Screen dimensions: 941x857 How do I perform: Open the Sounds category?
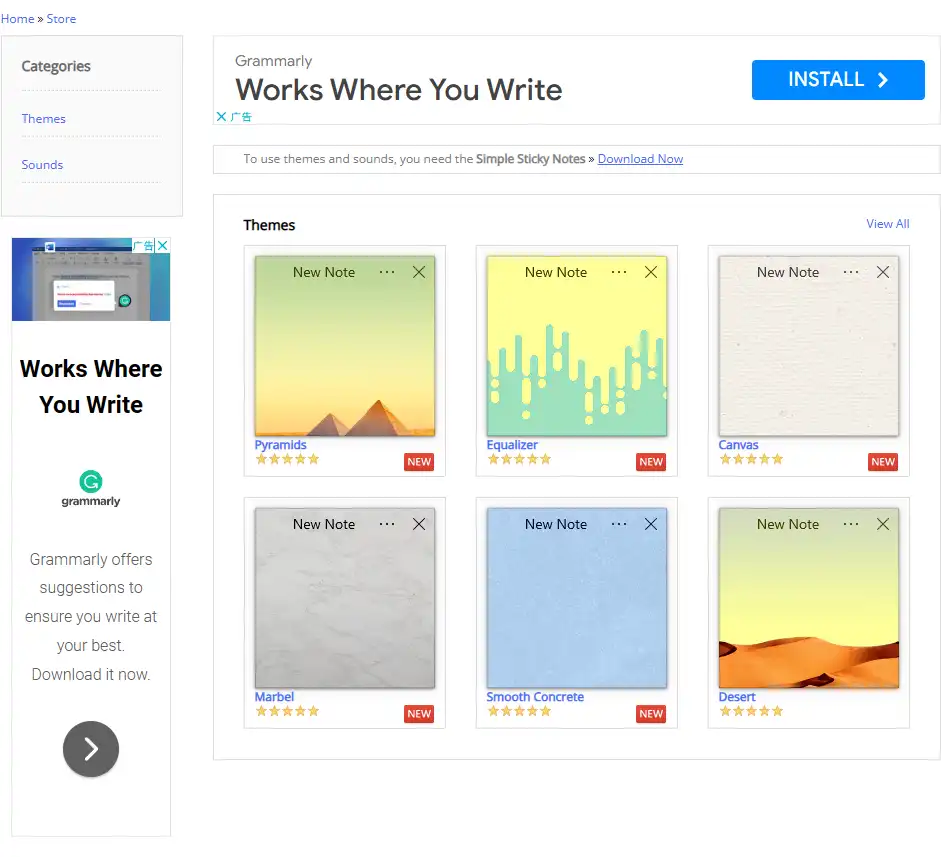tap(42, 165)
